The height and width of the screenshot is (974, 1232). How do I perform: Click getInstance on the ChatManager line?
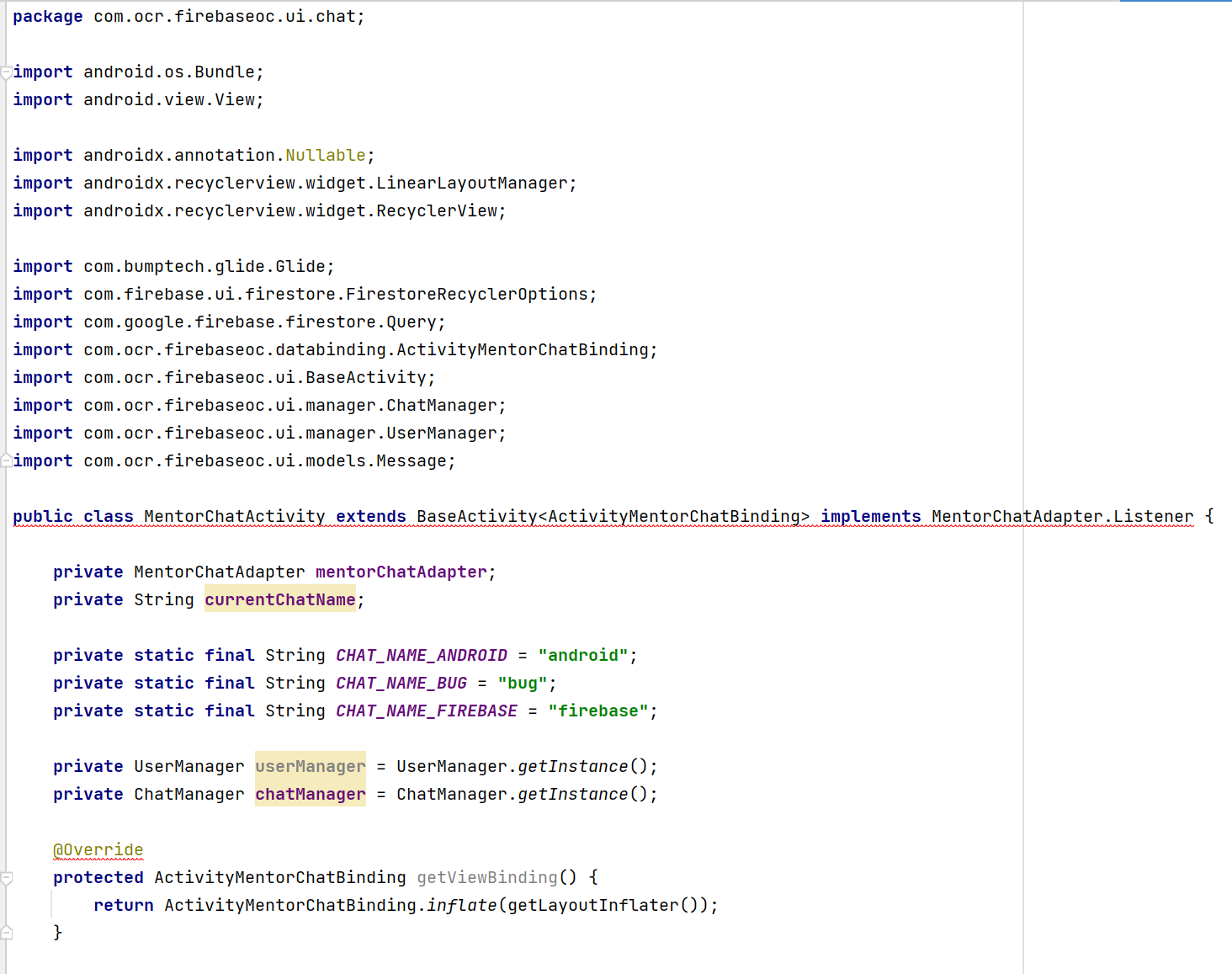point(573,795)
